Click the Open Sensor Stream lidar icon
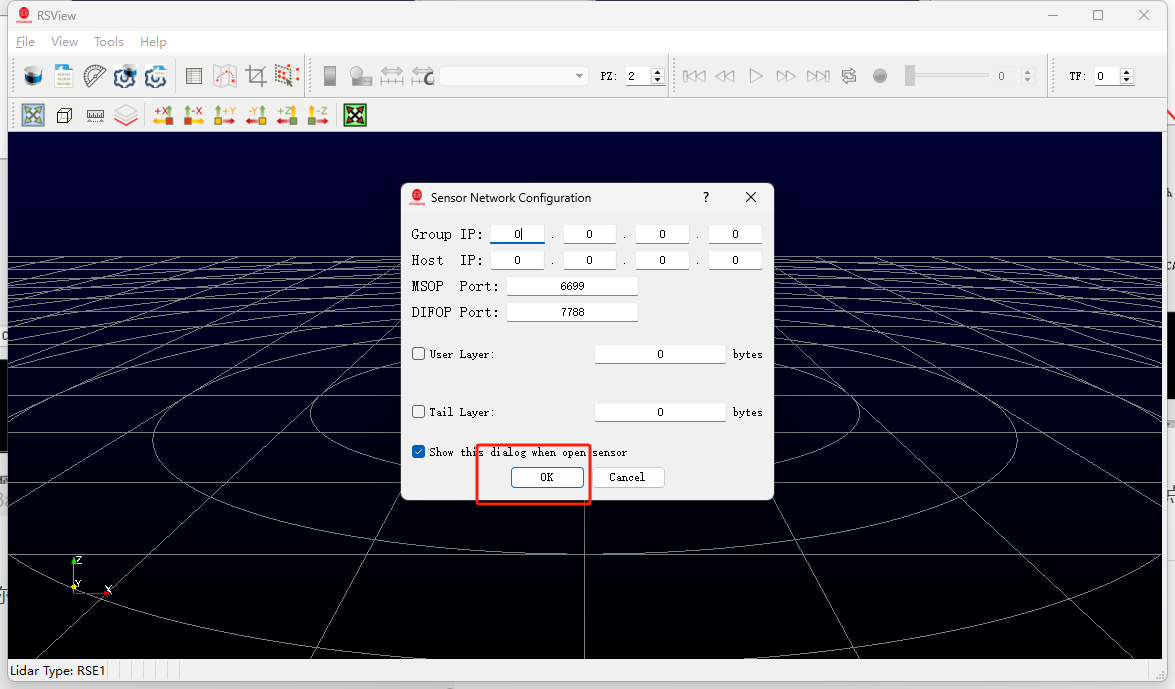 [x=33, y=76]
